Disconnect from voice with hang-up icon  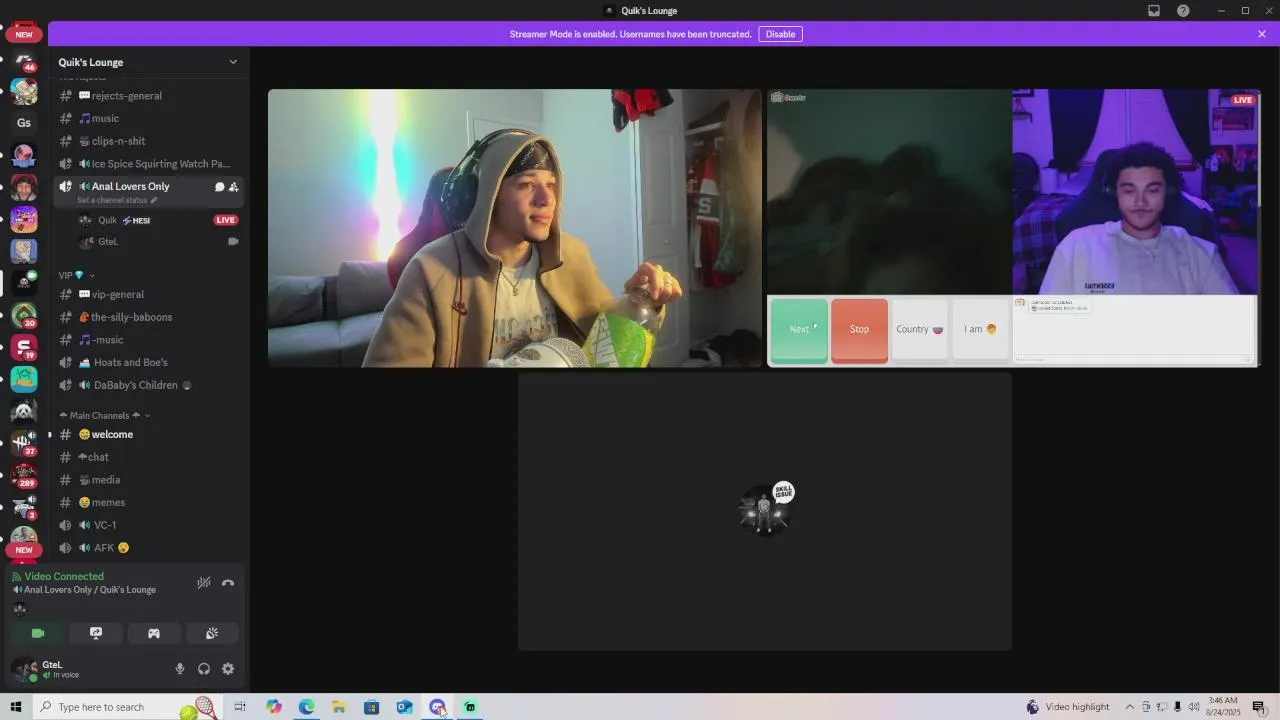click(x=228, y=583)
